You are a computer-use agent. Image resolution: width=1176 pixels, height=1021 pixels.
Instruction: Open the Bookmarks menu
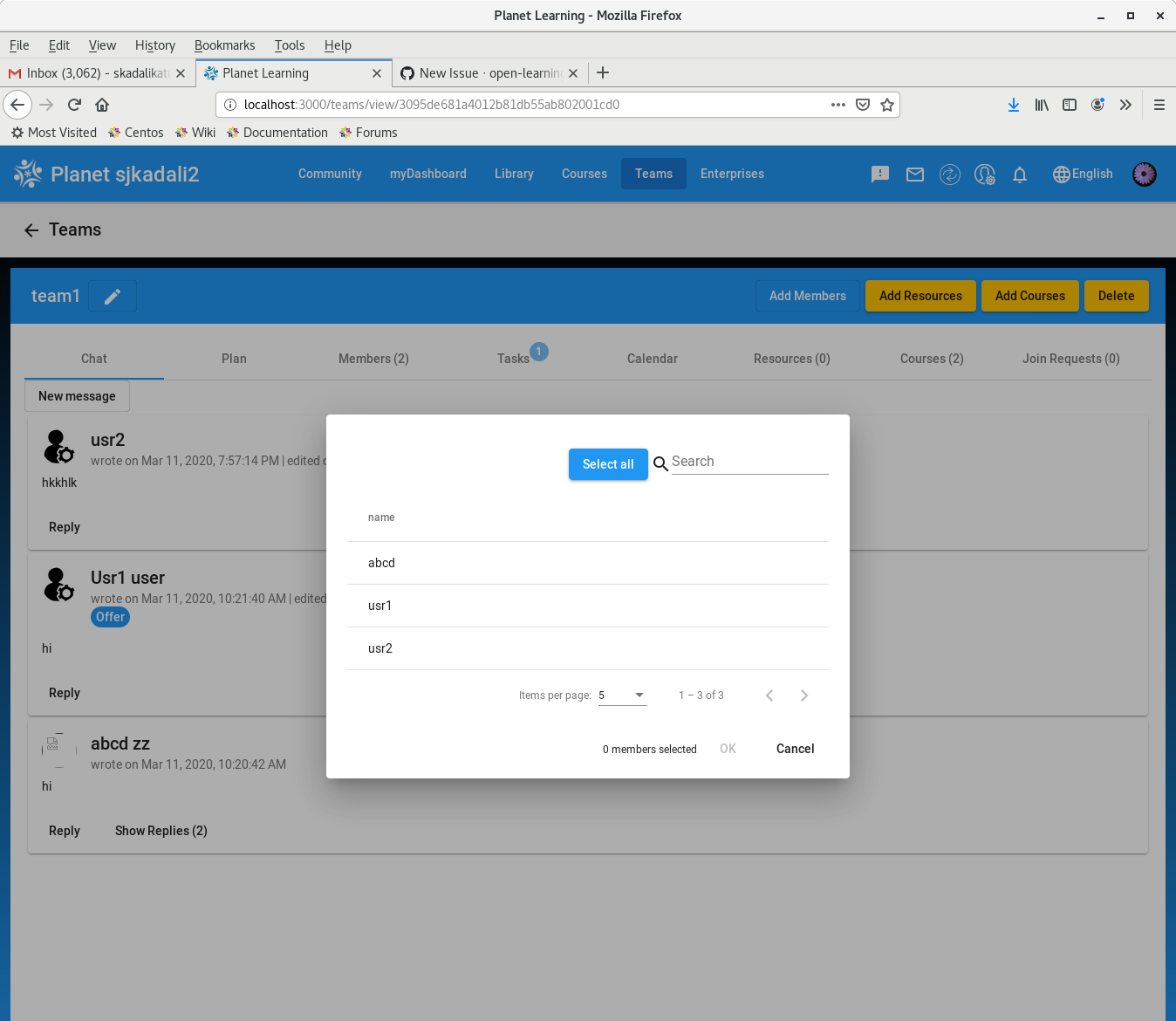click(224, 45)
